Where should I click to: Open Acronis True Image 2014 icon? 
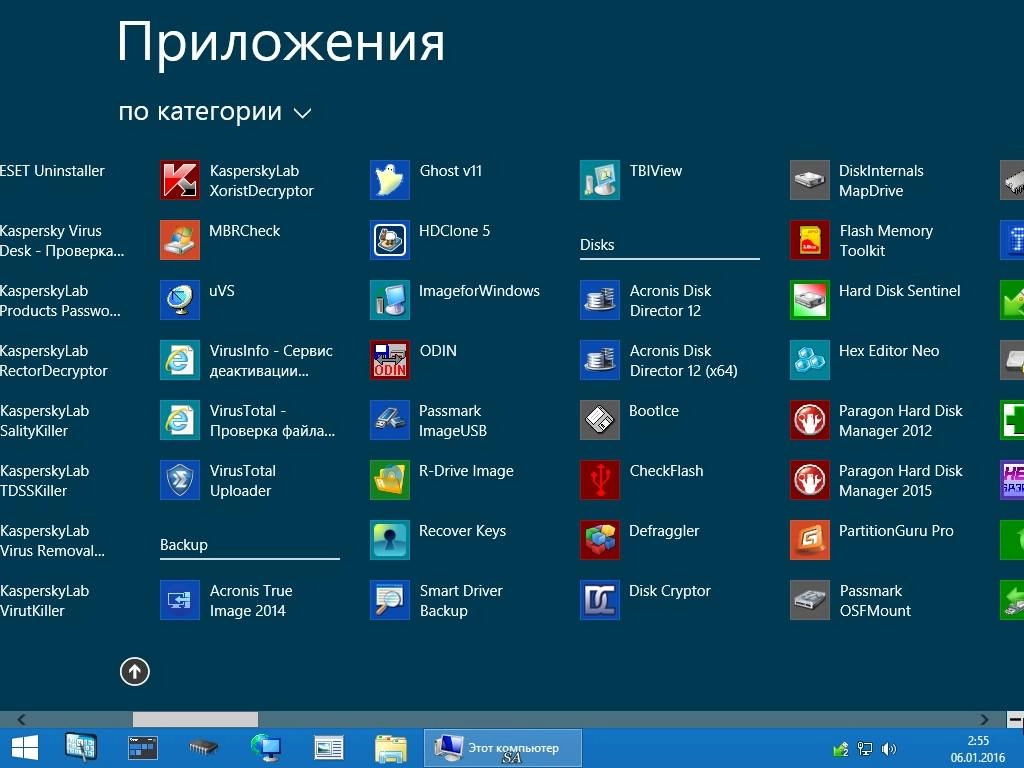tap(180, 600)
